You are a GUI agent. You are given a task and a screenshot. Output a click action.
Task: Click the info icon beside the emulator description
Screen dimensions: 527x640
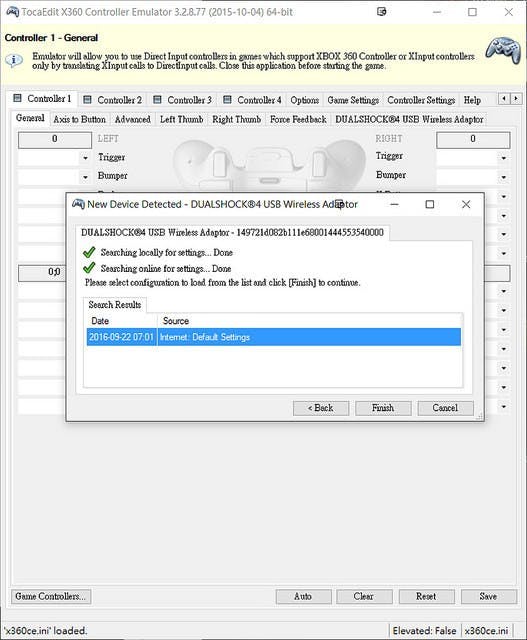pos(14,60)
